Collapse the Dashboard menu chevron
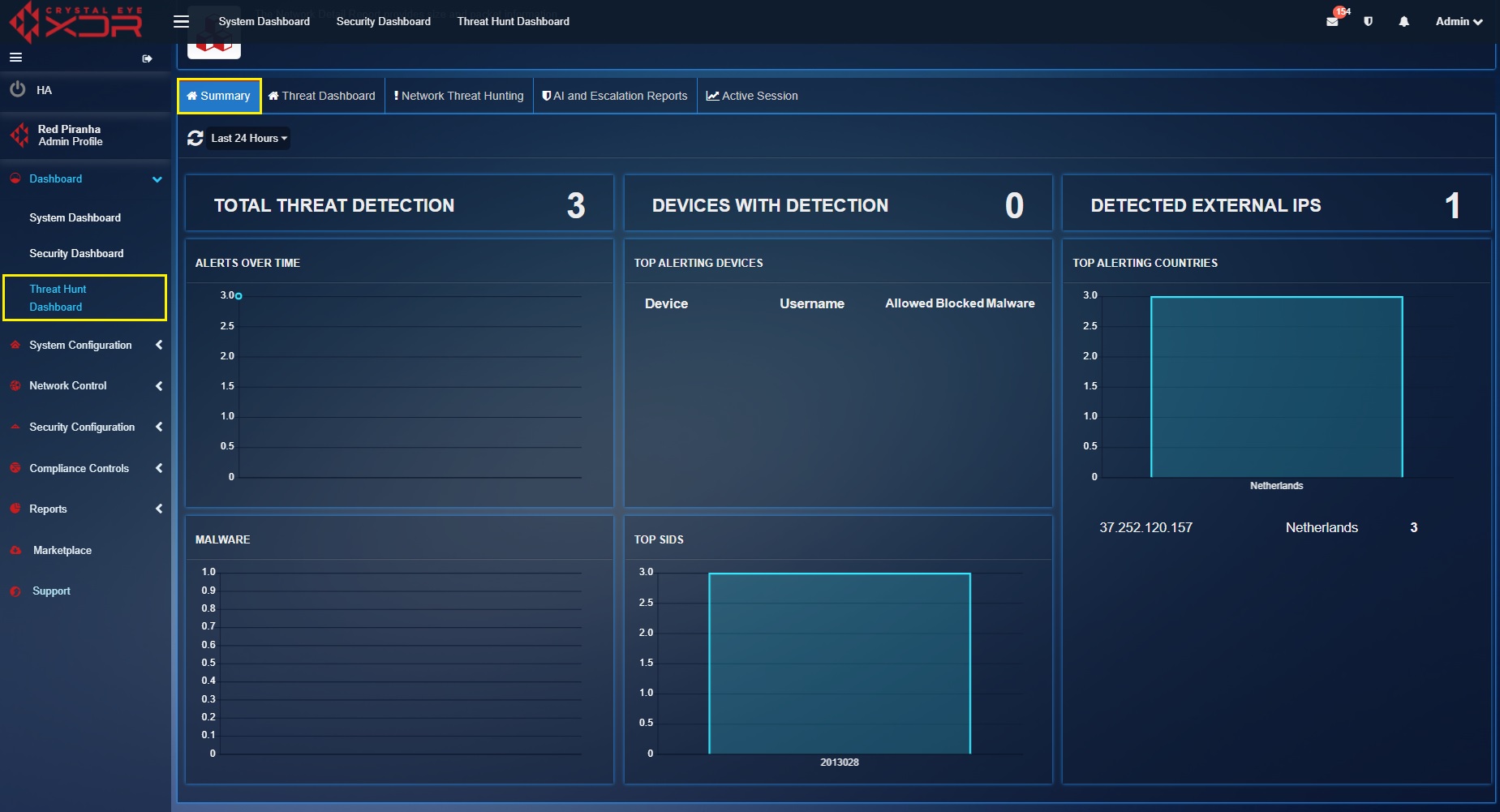1500x812 pixels. [157, 179]
